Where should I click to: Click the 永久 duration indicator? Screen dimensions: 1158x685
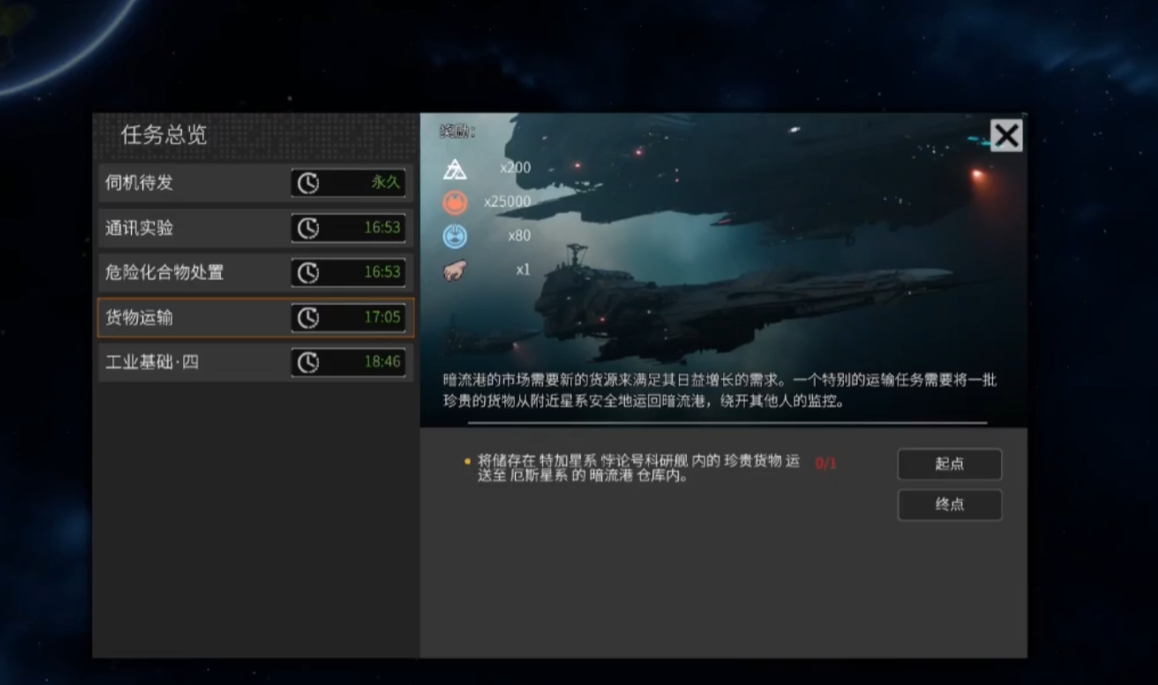(x=385, y=183)
